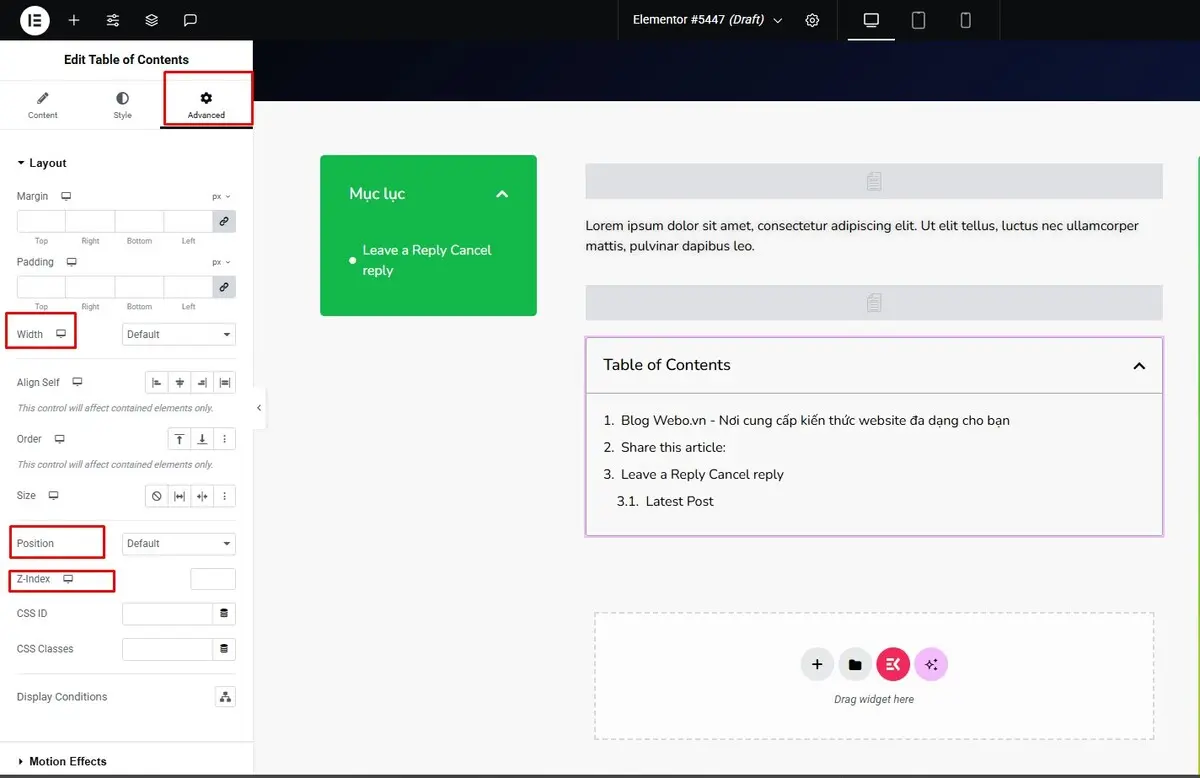This screenshot has height=778, width=1200.
Task: Open the Notes speech bubble icon
Action: coord(190,20)
